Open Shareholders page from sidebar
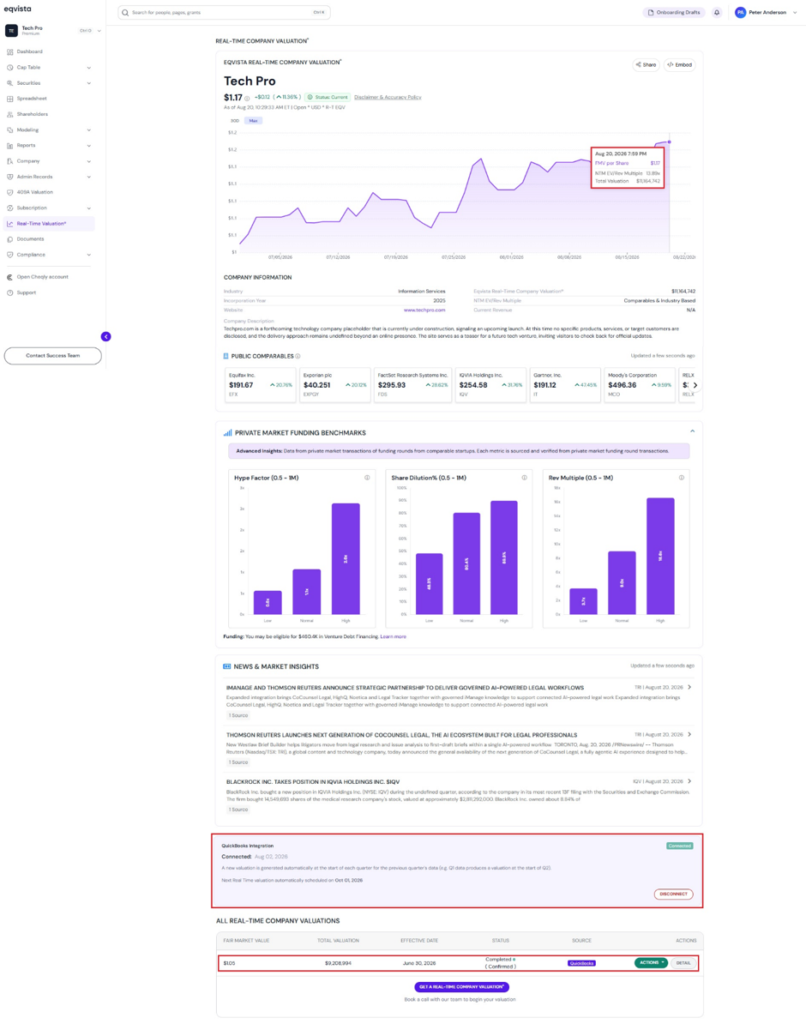 (33, 114)
